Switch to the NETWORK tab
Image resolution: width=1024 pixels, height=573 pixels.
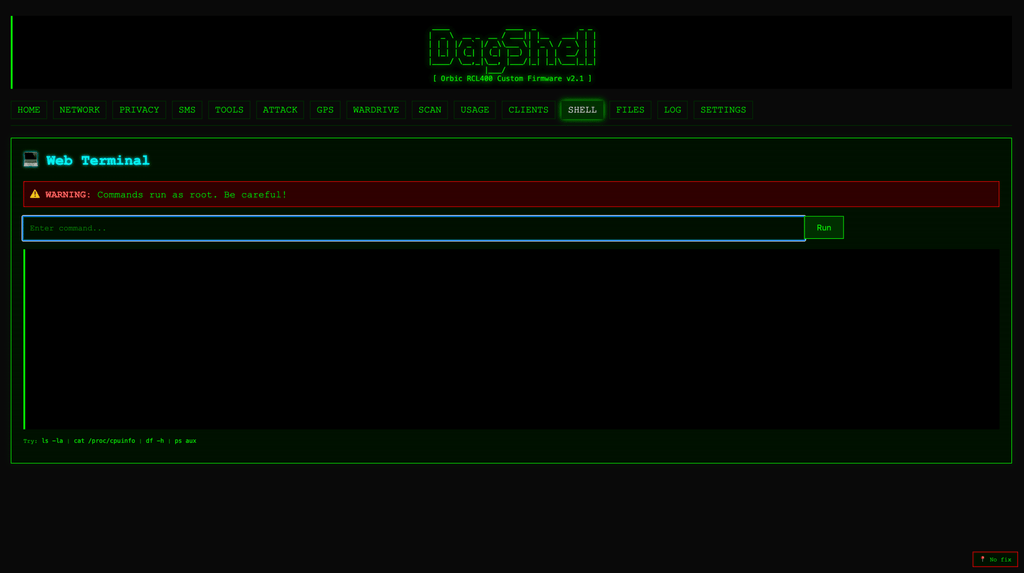tap(80, 110)
